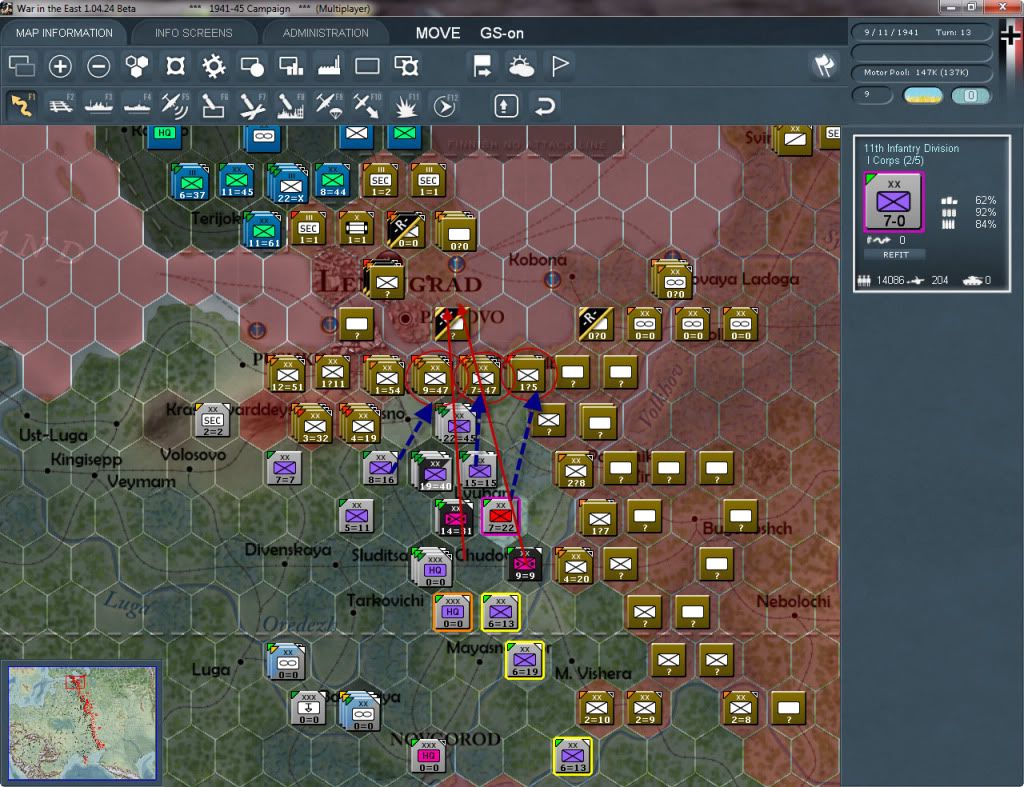The image size is (1024, 787).
Task: Select the Soviet 2=10 unit
Action: [x=596, y=709]
